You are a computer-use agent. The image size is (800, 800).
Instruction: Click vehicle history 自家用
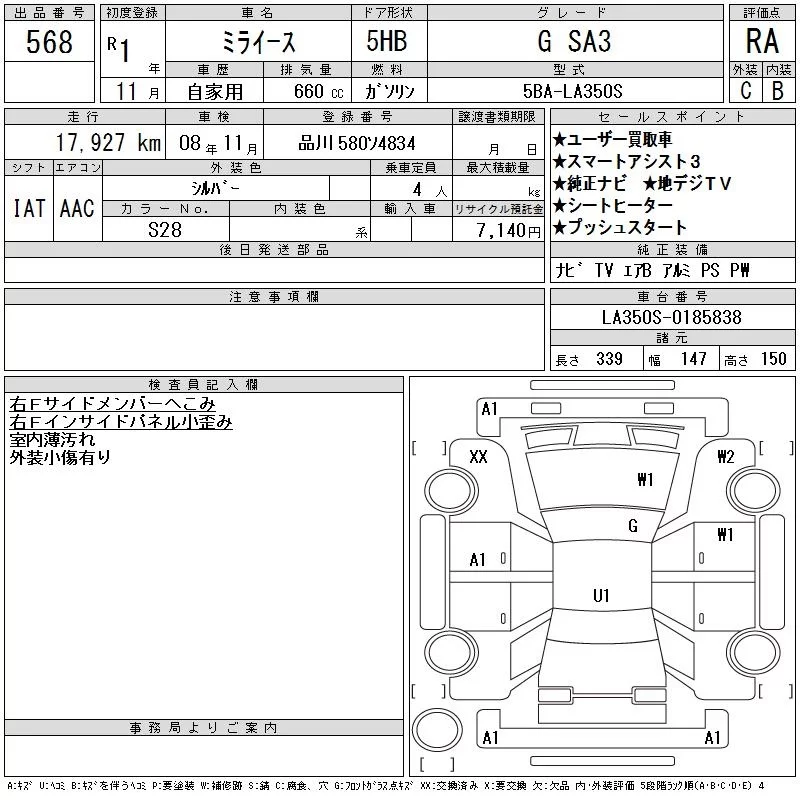click(215, 92)
